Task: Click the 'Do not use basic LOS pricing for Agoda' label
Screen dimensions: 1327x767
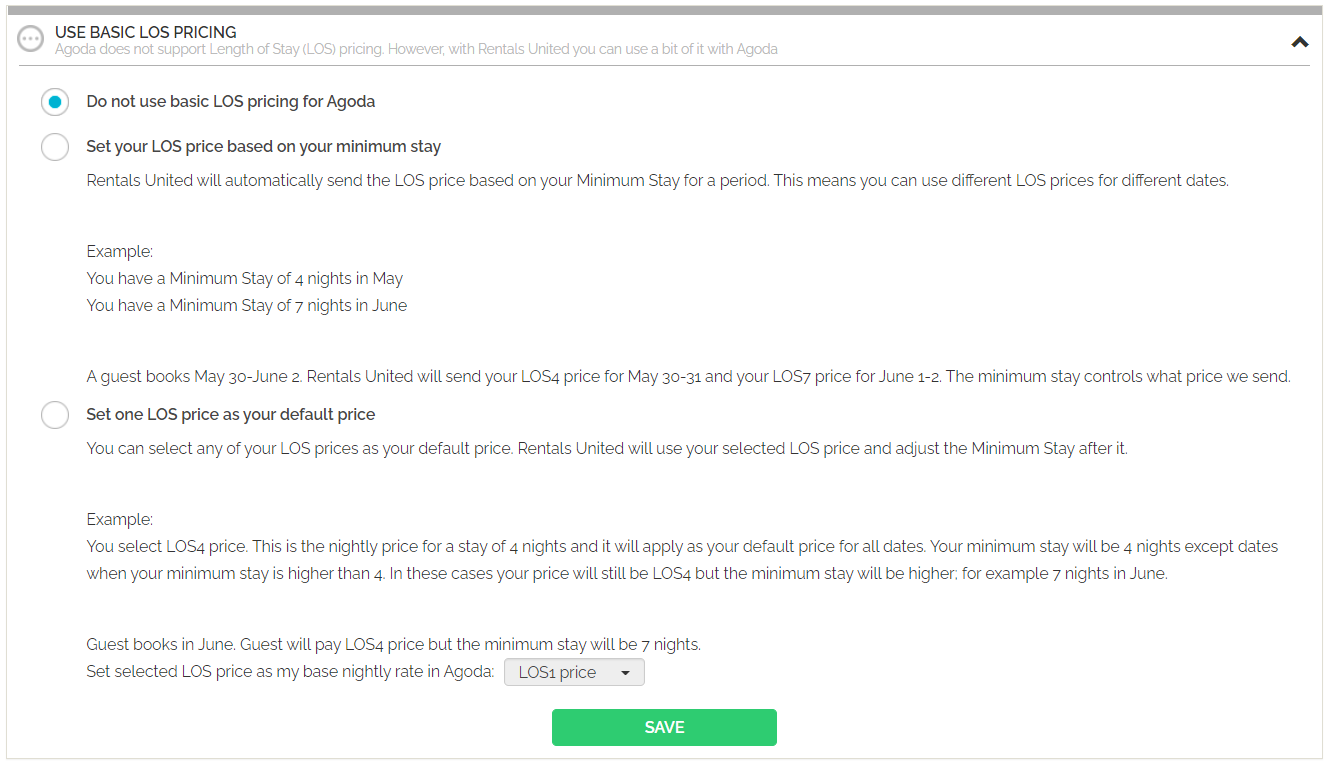Action: (x=231, y=101)
